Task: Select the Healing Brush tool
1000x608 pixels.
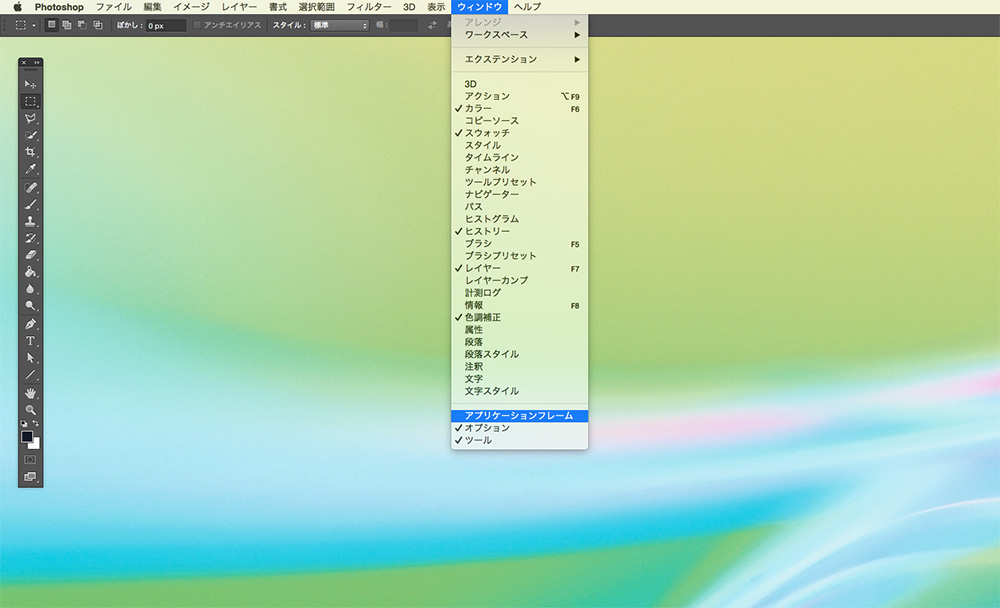Action: click(x=30, y=188)
